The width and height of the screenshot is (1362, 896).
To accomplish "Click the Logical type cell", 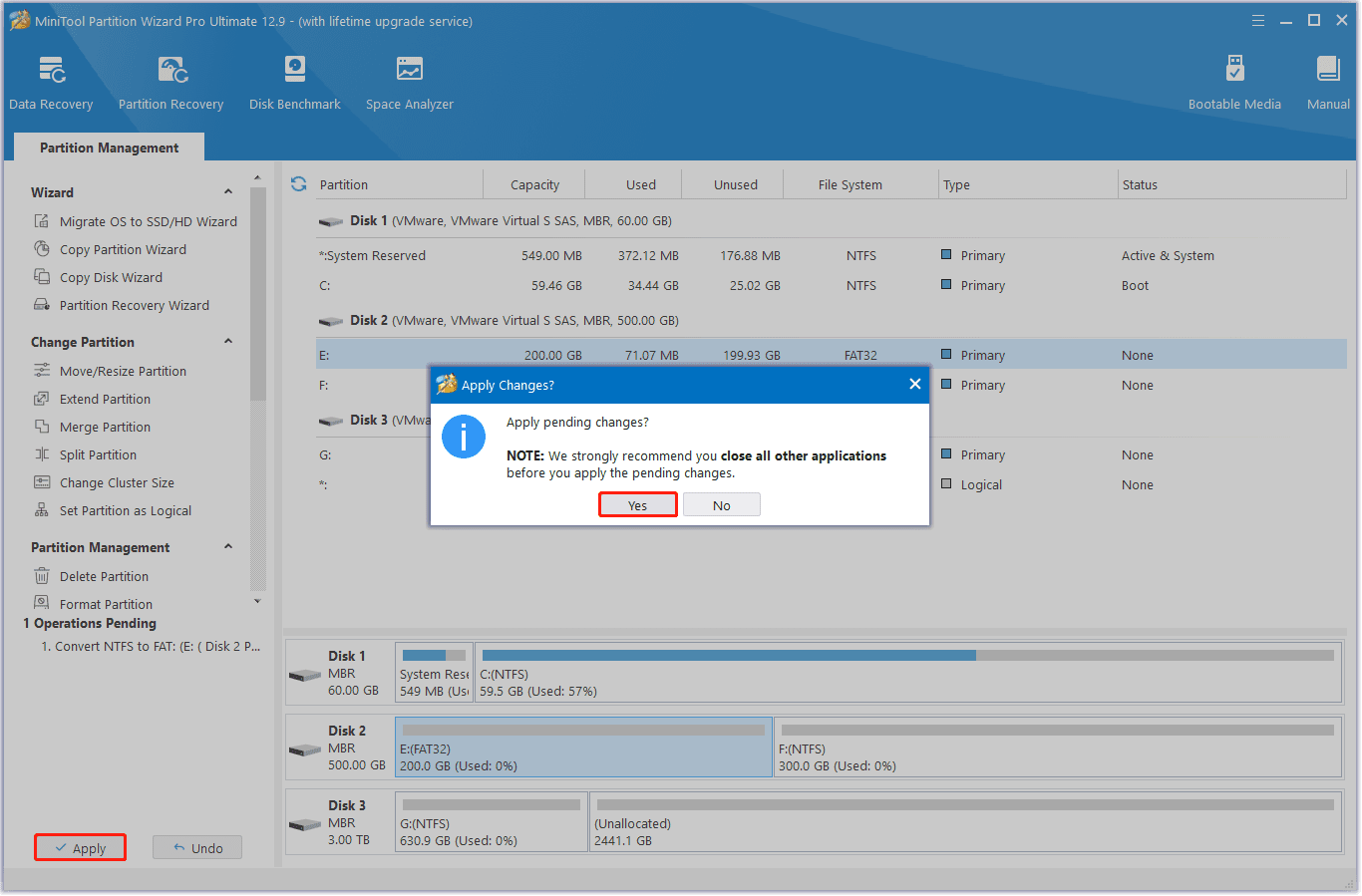I will 980,484.
